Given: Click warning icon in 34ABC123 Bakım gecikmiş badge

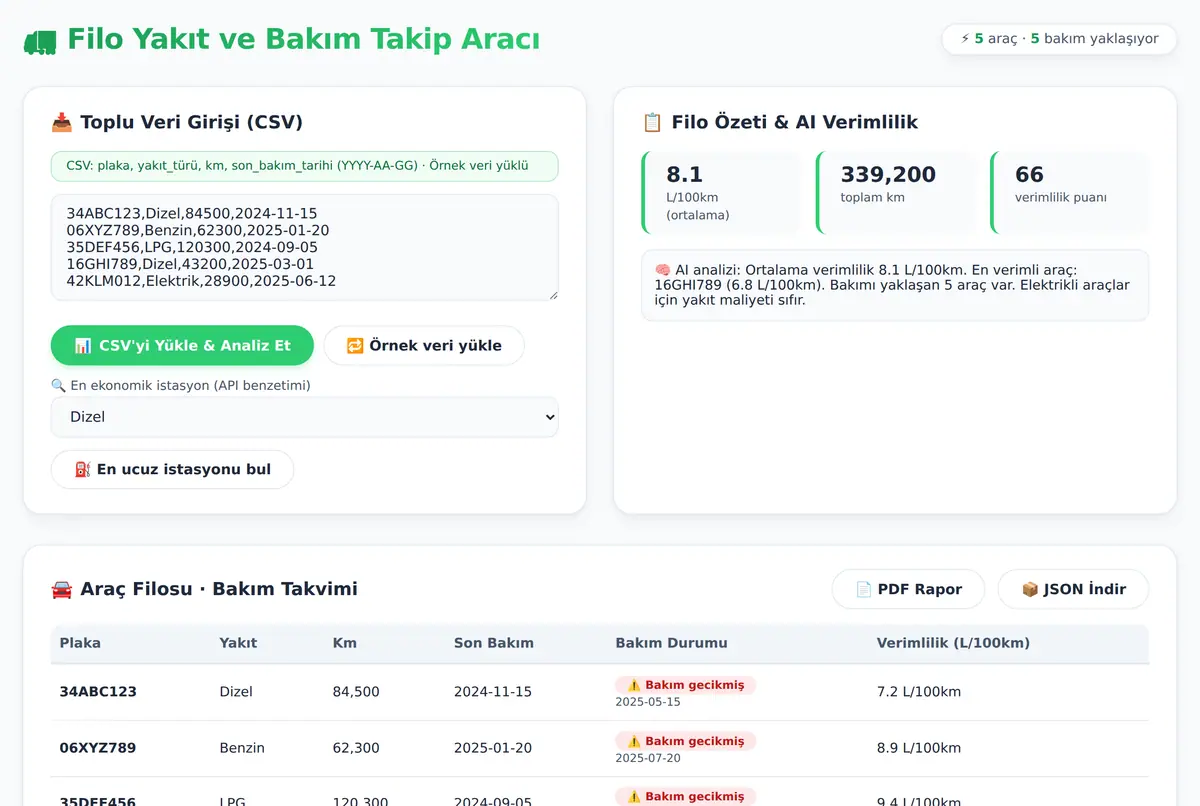Looking at the screenshot, I should (x=634, y=685).
